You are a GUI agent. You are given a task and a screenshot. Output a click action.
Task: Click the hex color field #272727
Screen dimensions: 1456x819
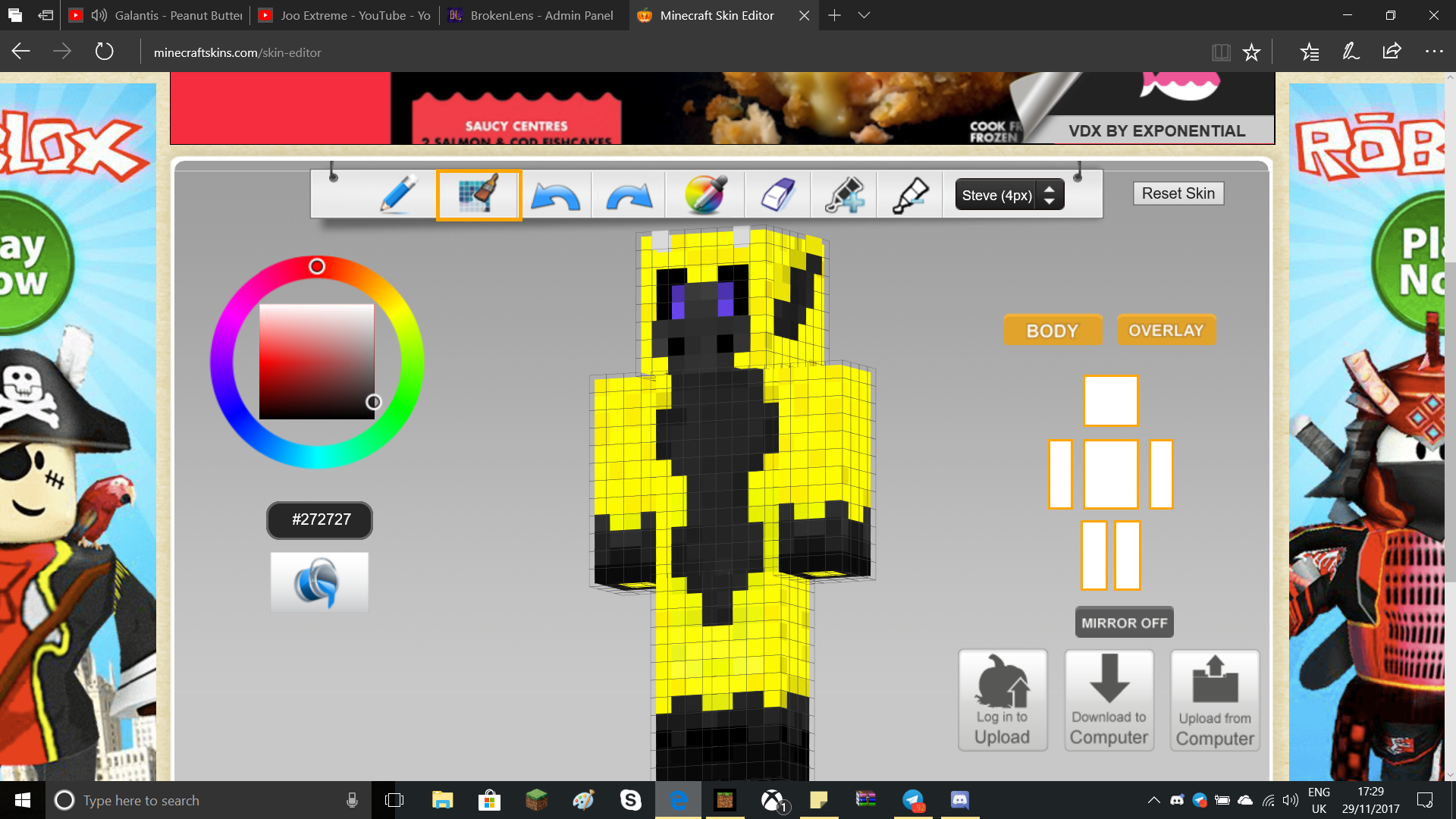[x=319, y=520]
